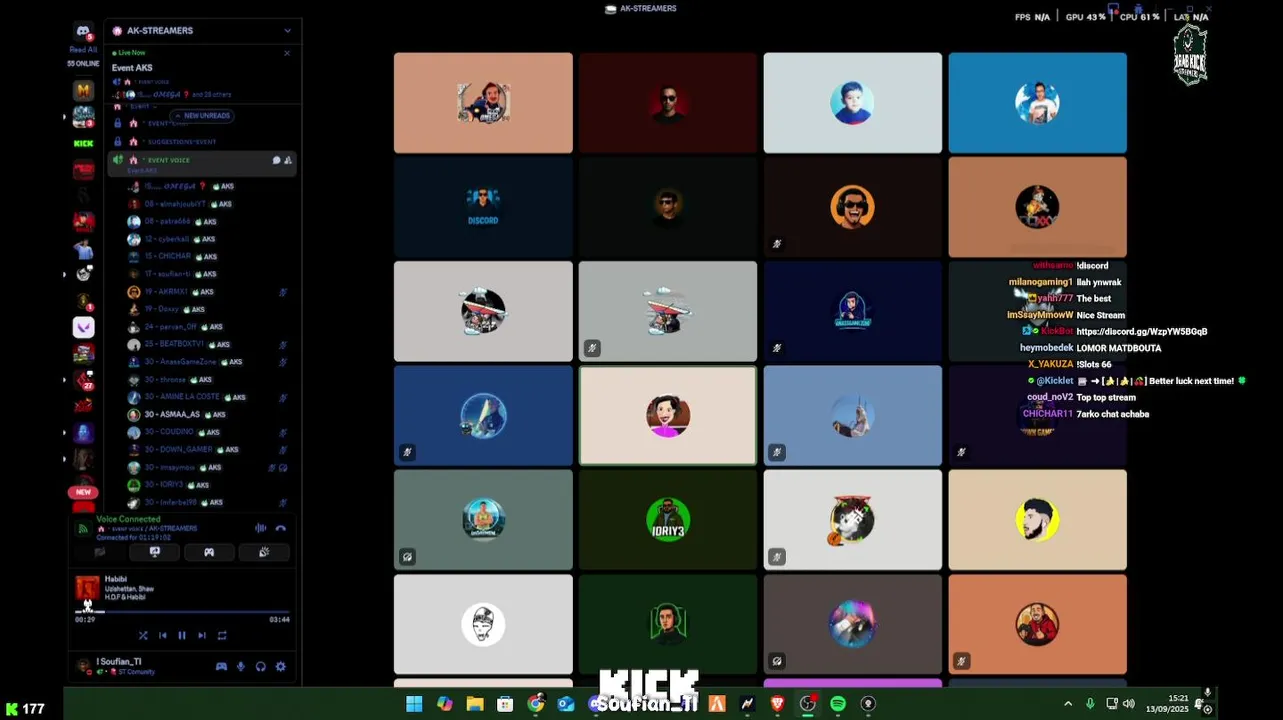The height and width of the screenshot is (720, 1283).
Task: Open user settings gear
Action: pos(281,667)
